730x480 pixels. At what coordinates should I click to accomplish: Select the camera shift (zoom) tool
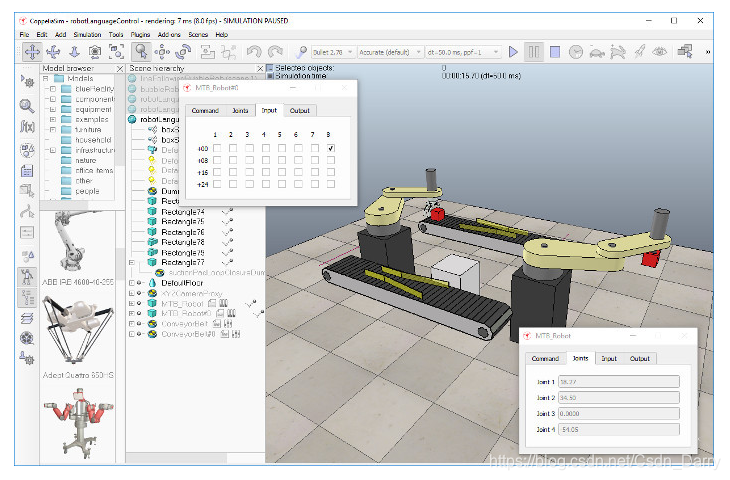click(x=74, y=52)
